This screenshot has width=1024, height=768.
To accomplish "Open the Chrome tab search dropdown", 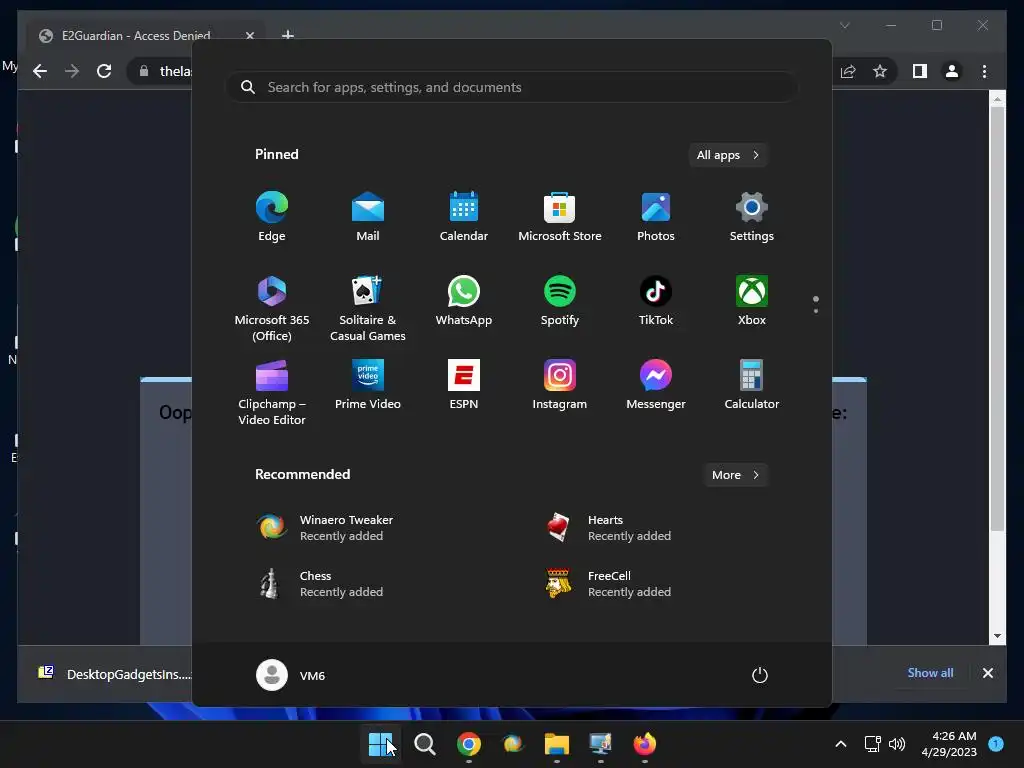I will tap(844, 25).
